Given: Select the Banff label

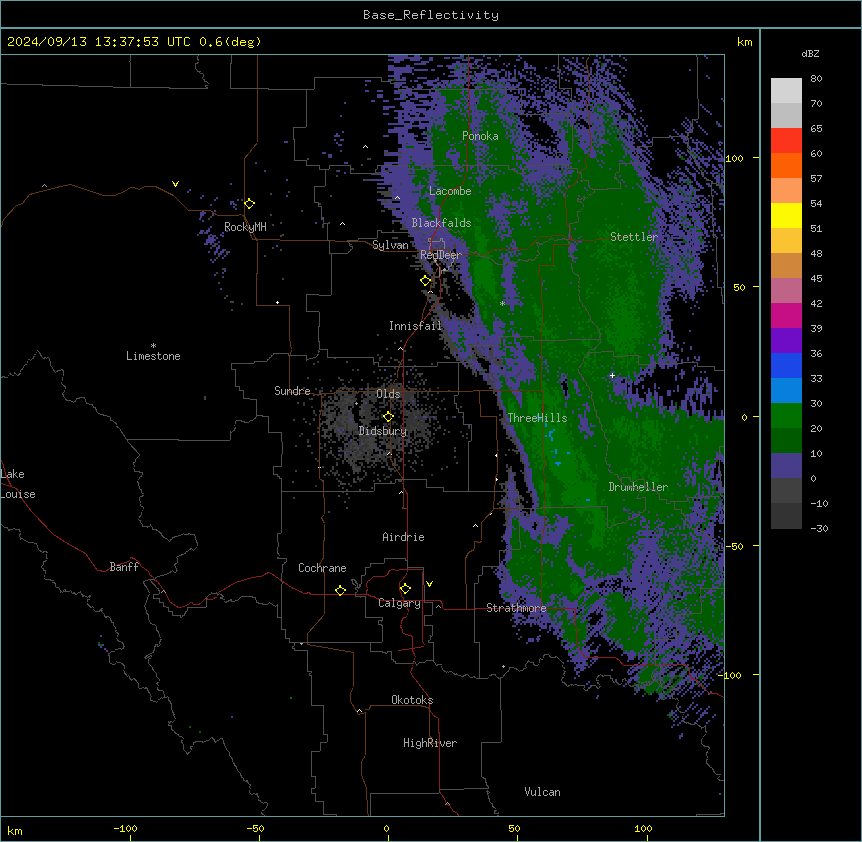Looking at the screenshot, I should coord(124,567).
